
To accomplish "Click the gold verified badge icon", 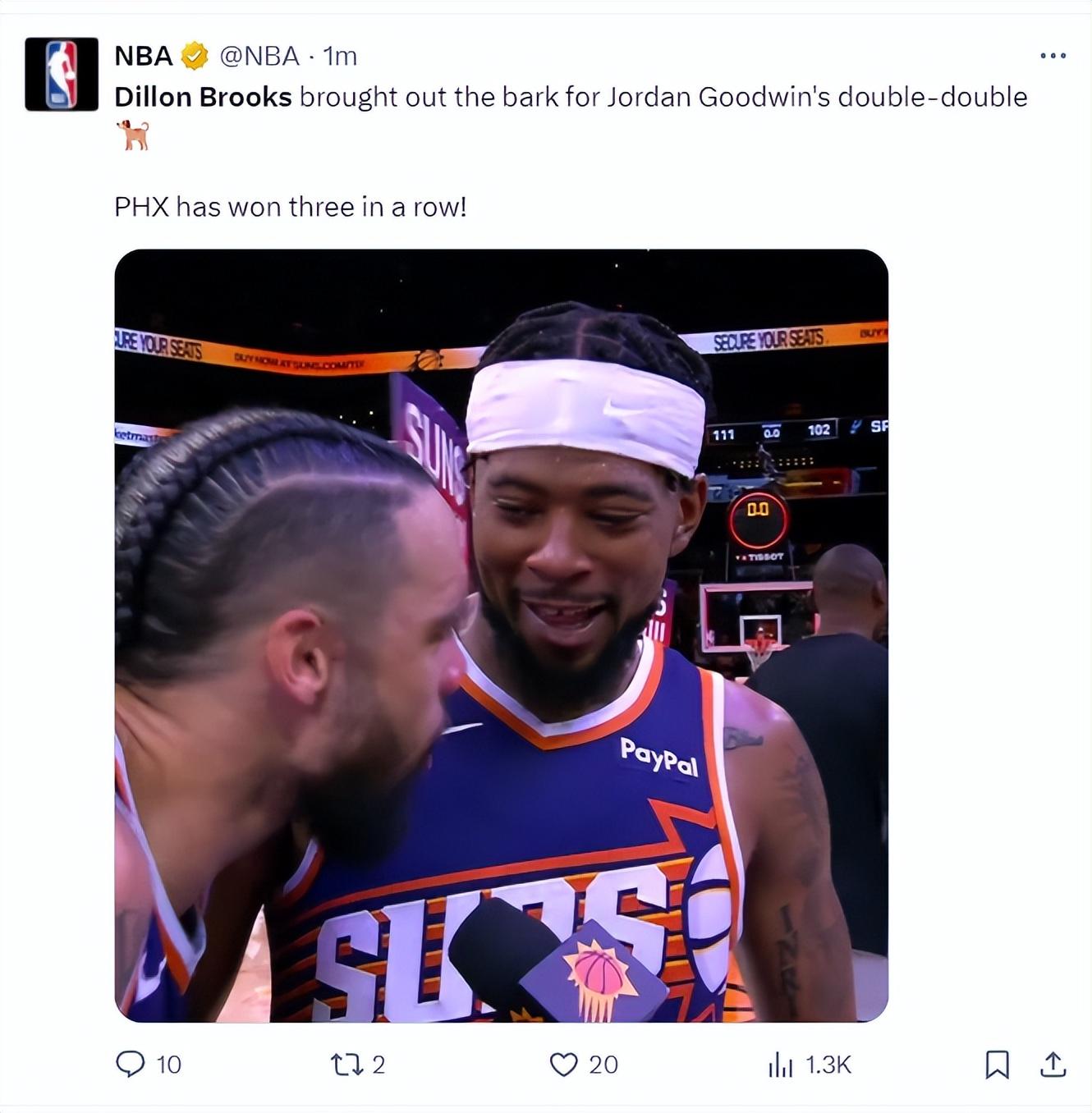I will [x=195, y=56].
